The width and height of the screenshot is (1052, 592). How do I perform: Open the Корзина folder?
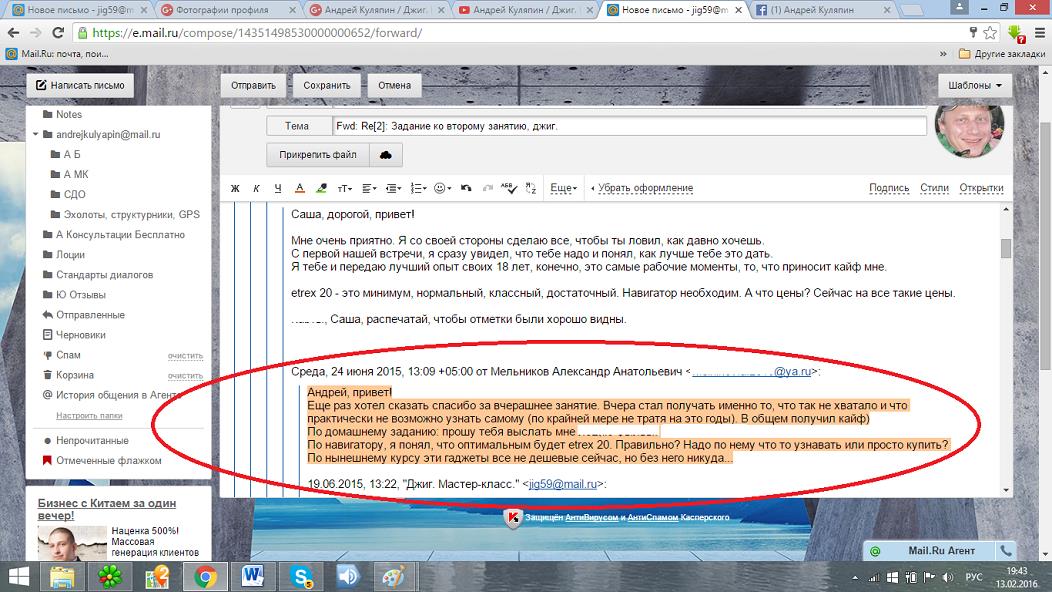68,375
